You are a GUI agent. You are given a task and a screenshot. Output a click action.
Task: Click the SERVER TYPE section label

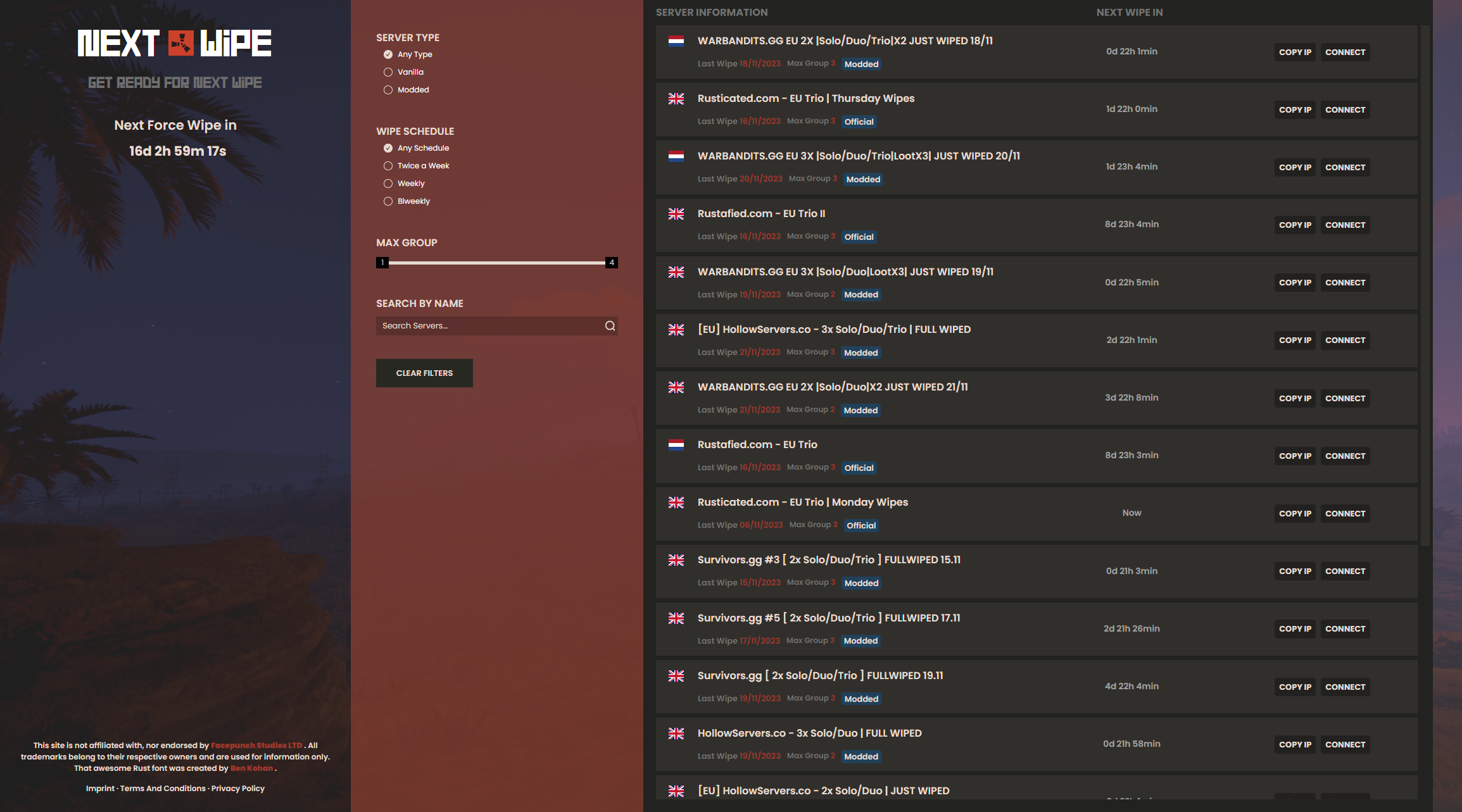point(408,37)
